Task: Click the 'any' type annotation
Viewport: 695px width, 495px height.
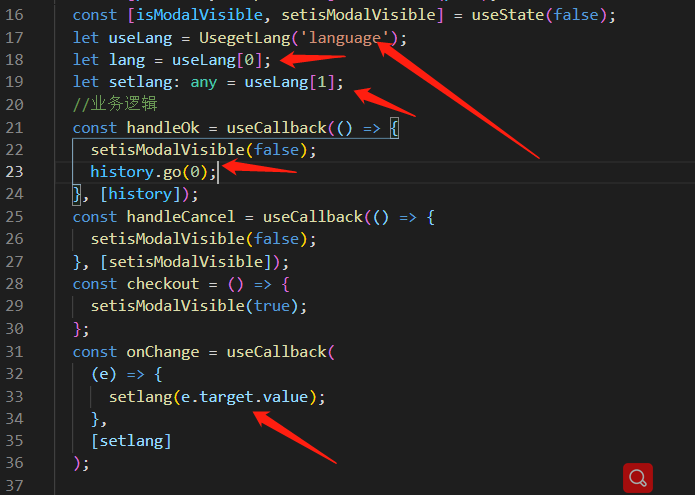Action: (203, 83)
